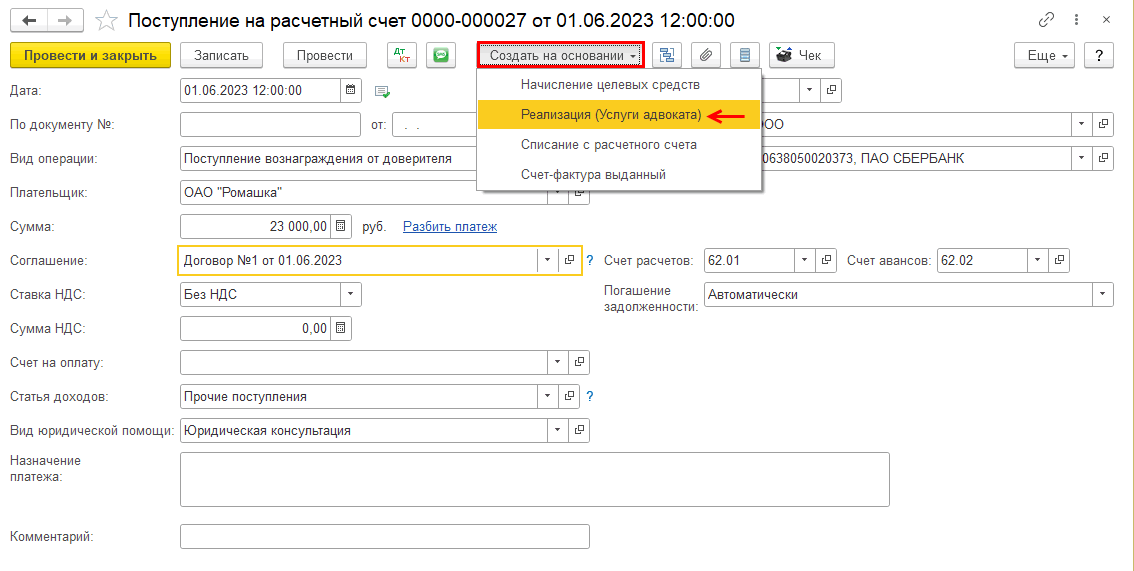Add document to favorites with star icon
Screen dimensions: 1134x571
105,20
